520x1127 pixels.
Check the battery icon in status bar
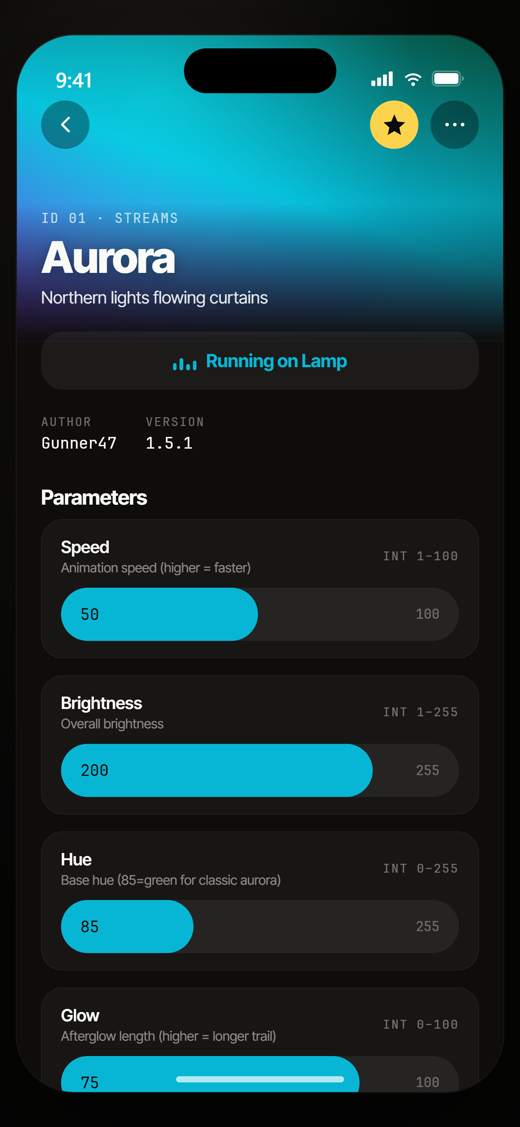pyautogui.click(x=448, y=79)
